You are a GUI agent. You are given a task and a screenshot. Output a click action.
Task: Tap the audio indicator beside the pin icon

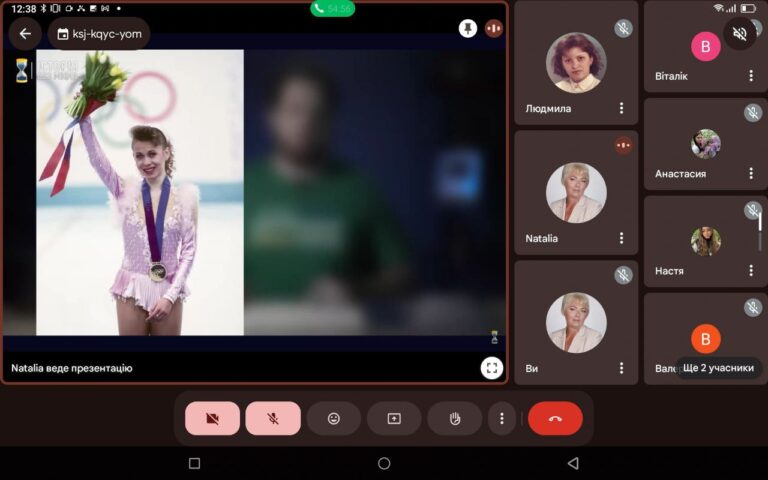tap(494, 28)
